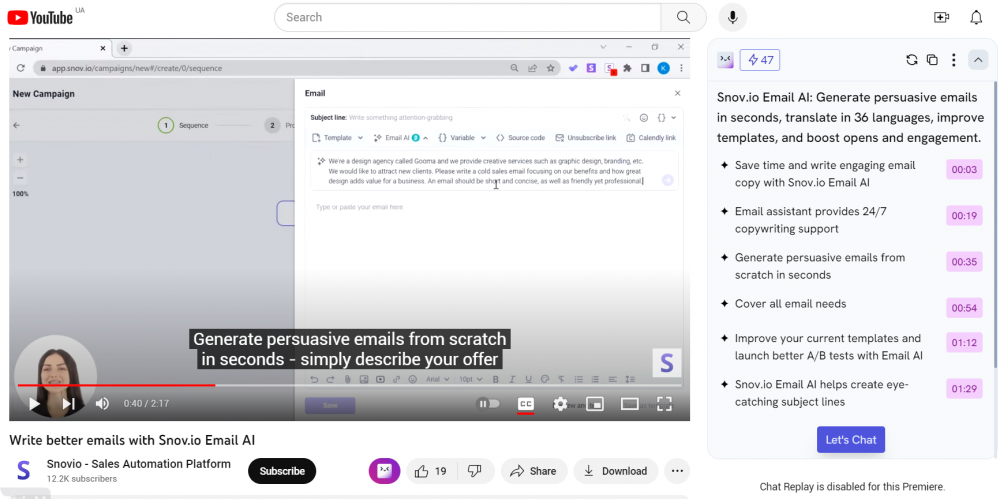This screenshot has height=499, width=1000.
Task: Switch to miniplayer
Action: click(x=594, y=404)
